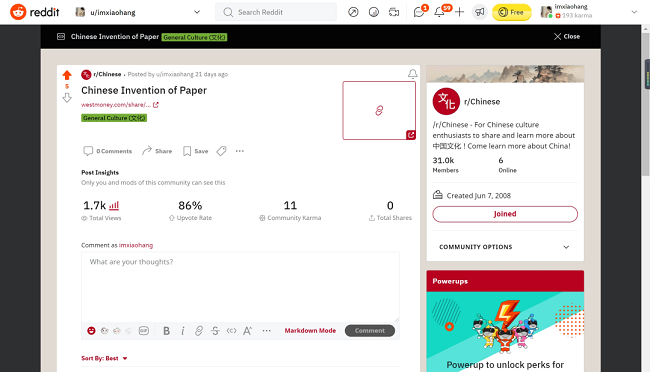
Task: Insert link using editor link icon
Action: 199,331
